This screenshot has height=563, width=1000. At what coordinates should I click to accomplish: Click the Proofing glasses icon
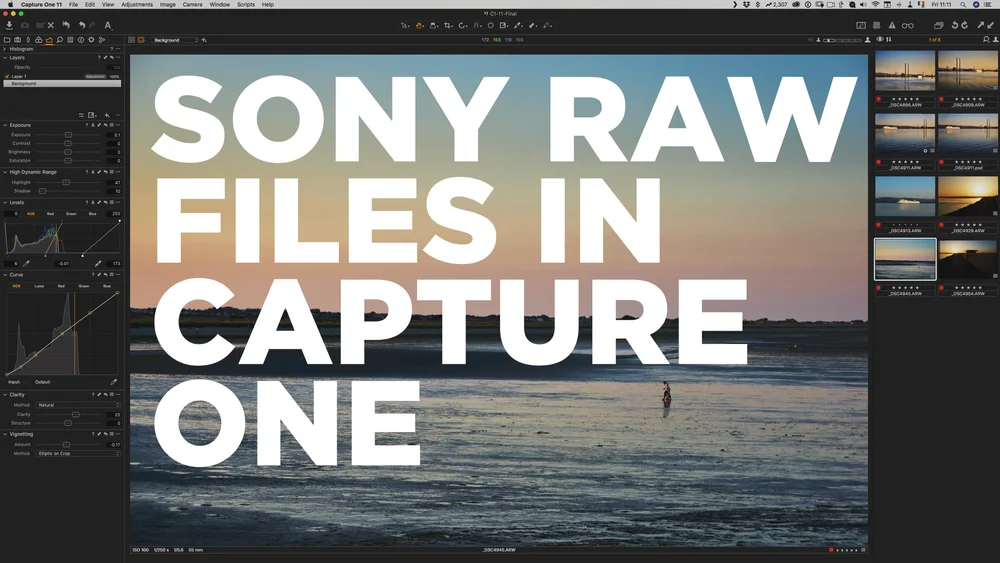click(908, 26)
